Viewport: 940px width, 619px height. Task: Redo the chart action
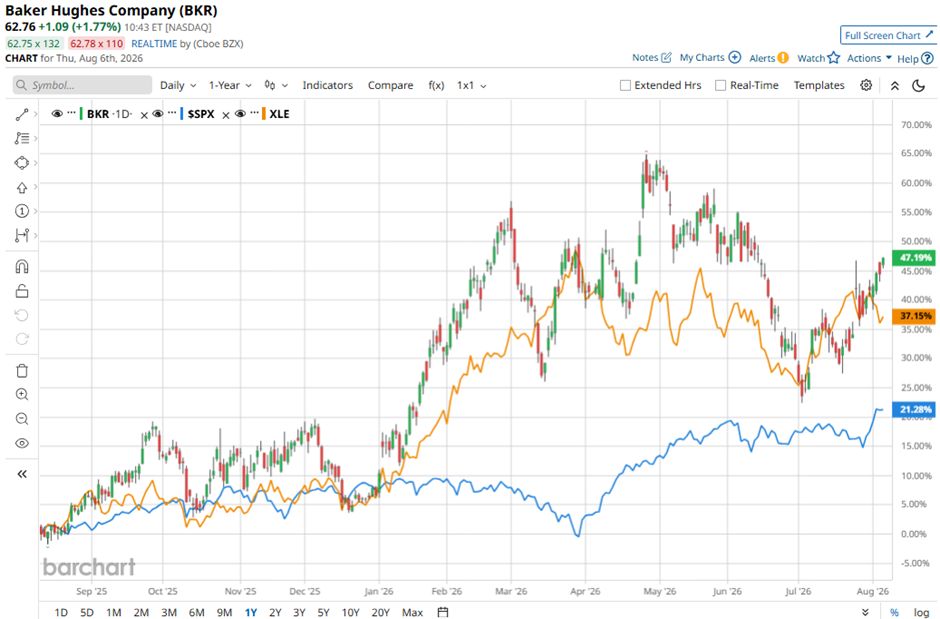(x=22, y=339)
